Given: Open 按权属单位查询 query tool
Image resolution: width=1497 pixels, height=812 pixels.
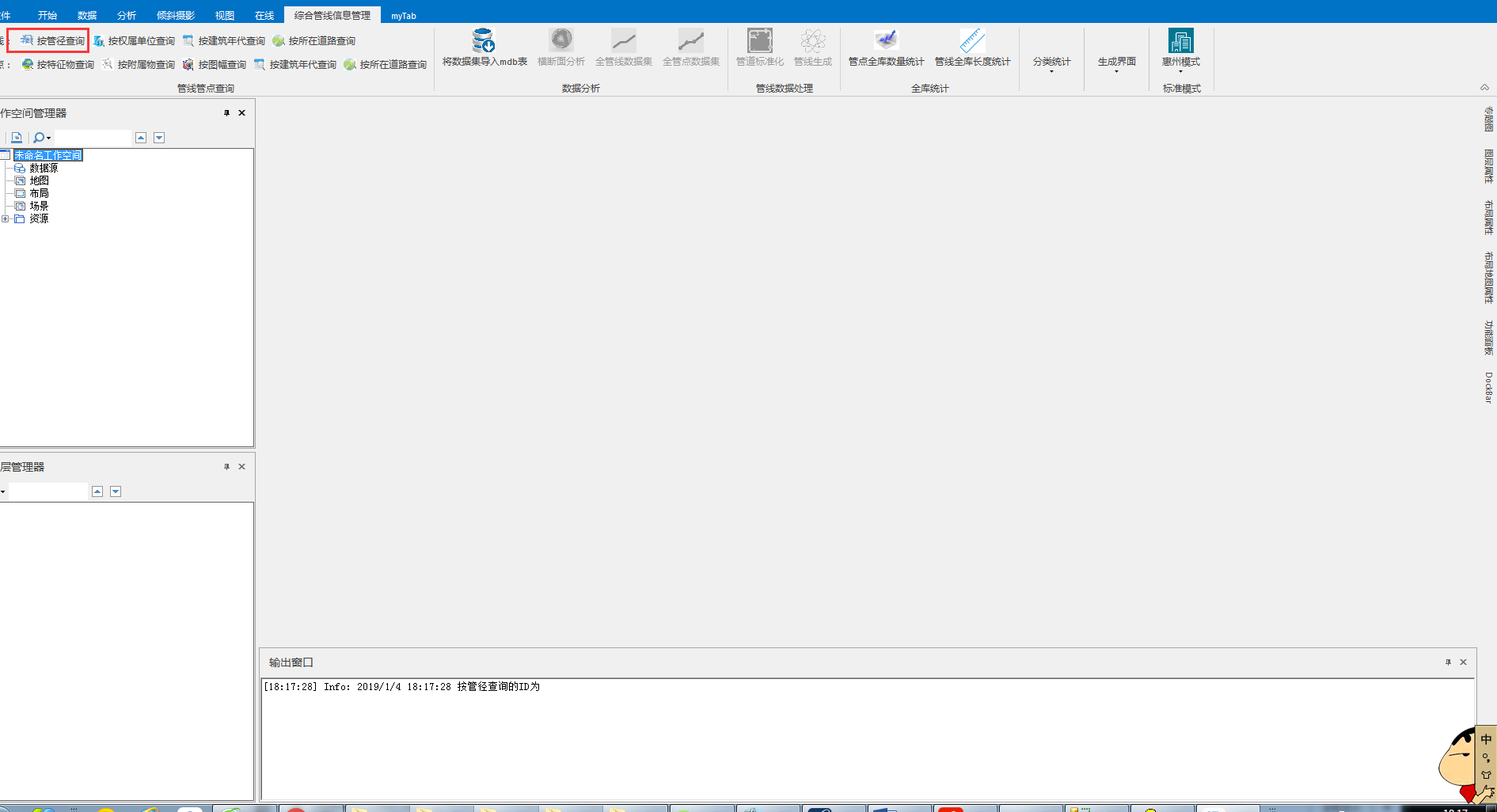Looking at the screenshot, I should tap(135, 40).
